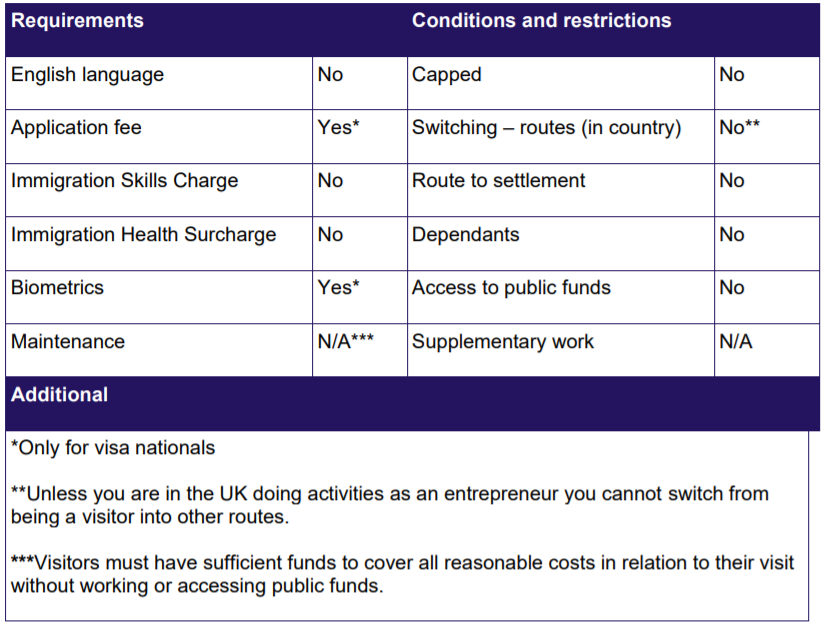Viewport: 825px width, 630px height.
Task: Click the Maintenance row label
Action: click(68, 342)
